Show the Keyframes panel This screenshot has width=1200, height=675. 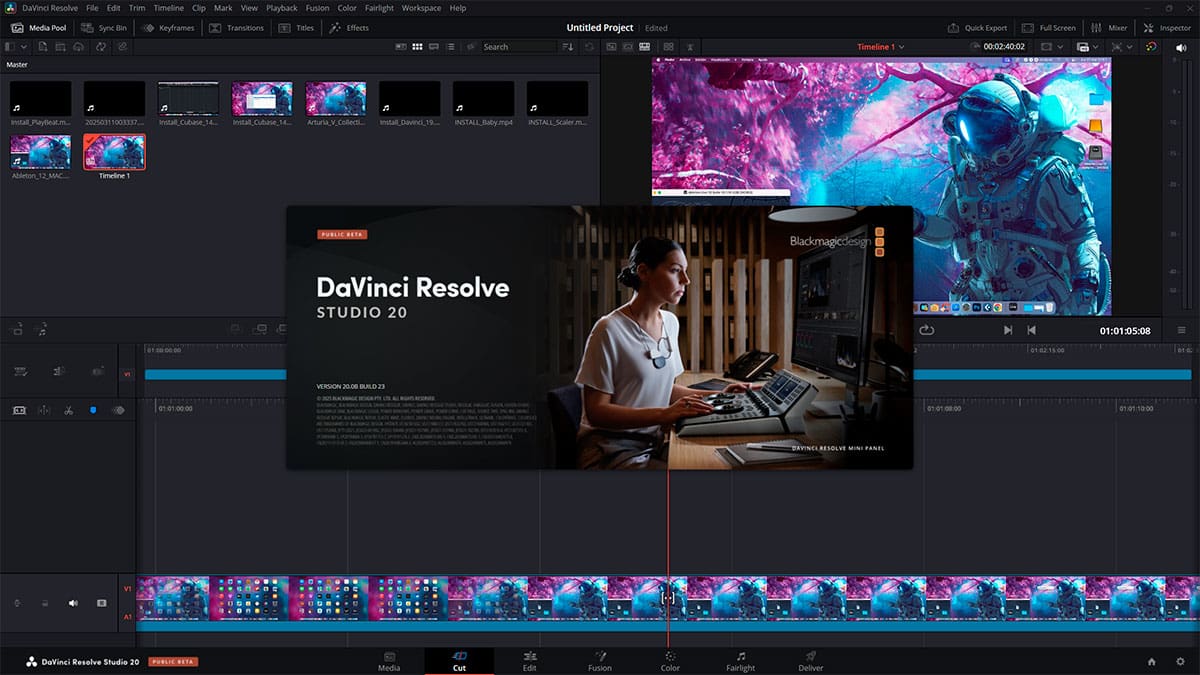coord(170,28)
